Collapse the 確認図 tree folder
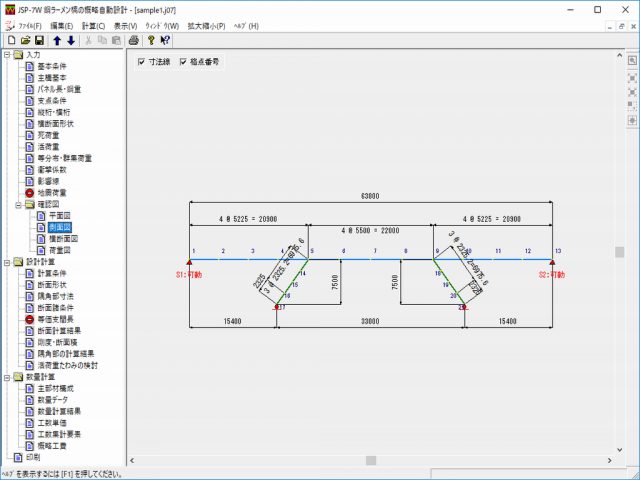Image resolution: width=640 pixels, height=480 pixels. point(18,203)
